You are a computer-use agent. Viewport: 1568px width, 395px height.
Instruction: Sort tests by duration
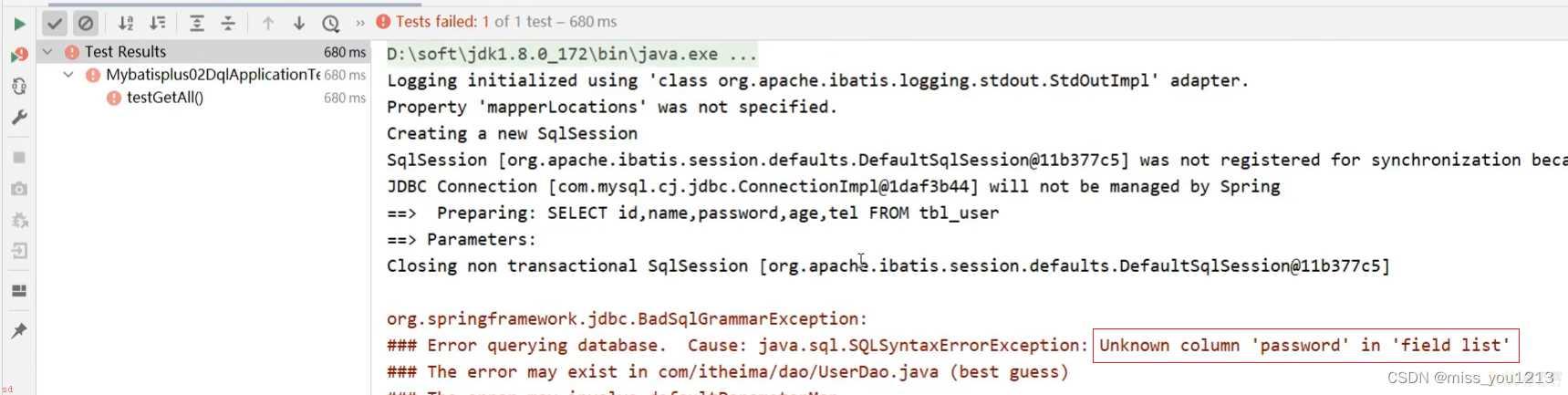[x=158, y=23]
